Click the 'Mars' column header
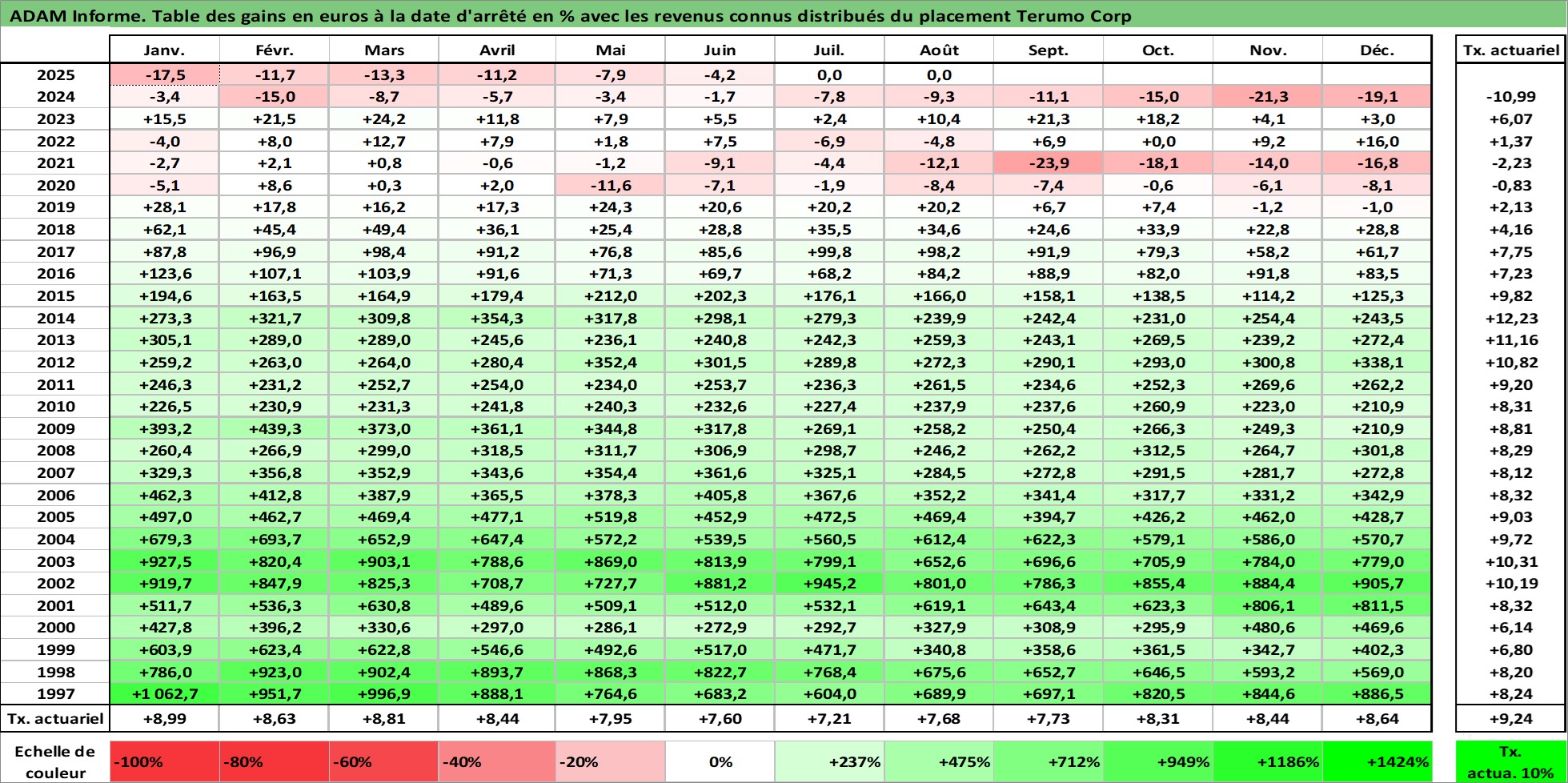The image size is (1568, 783). coord(383,50)
